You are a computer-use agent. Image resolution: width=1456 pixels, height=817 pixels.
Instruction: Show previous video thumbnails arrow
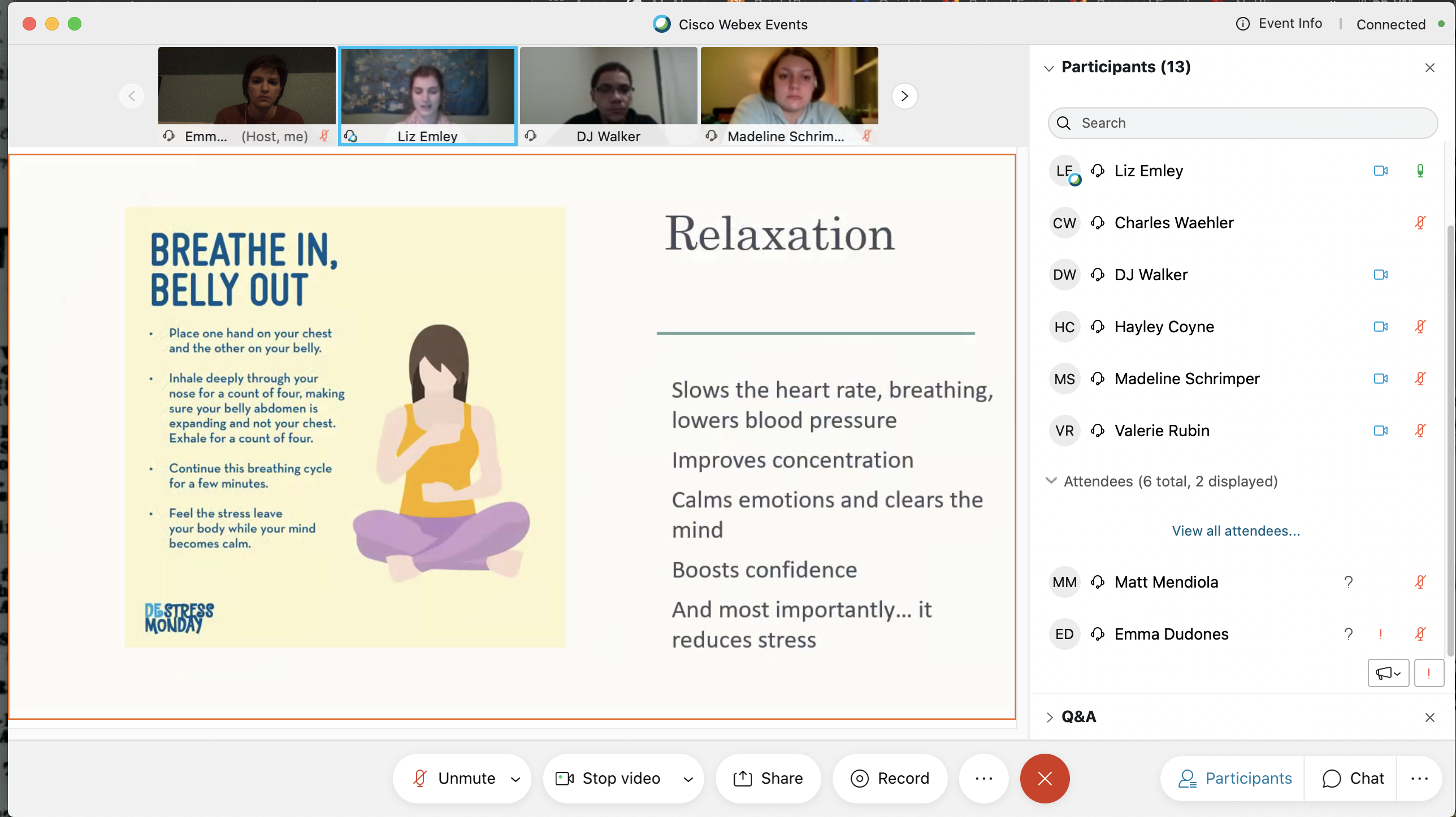(132, 96)
